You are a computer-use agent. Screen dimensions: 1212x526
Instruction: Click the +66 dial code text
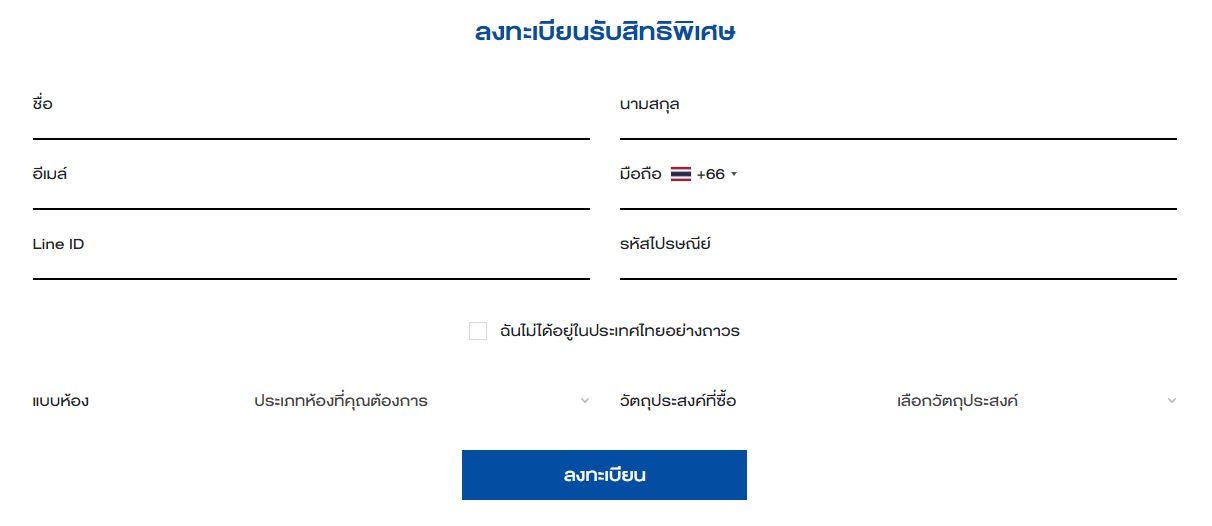[x=710, y=174]
